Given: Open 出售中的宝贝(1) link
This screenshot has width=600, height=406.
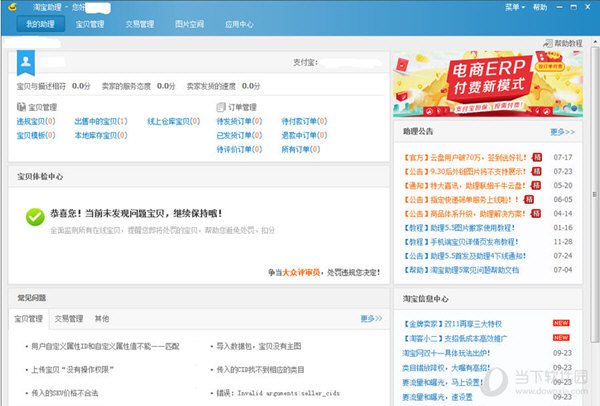Looking at the screenshot, I should click(101, 121).
